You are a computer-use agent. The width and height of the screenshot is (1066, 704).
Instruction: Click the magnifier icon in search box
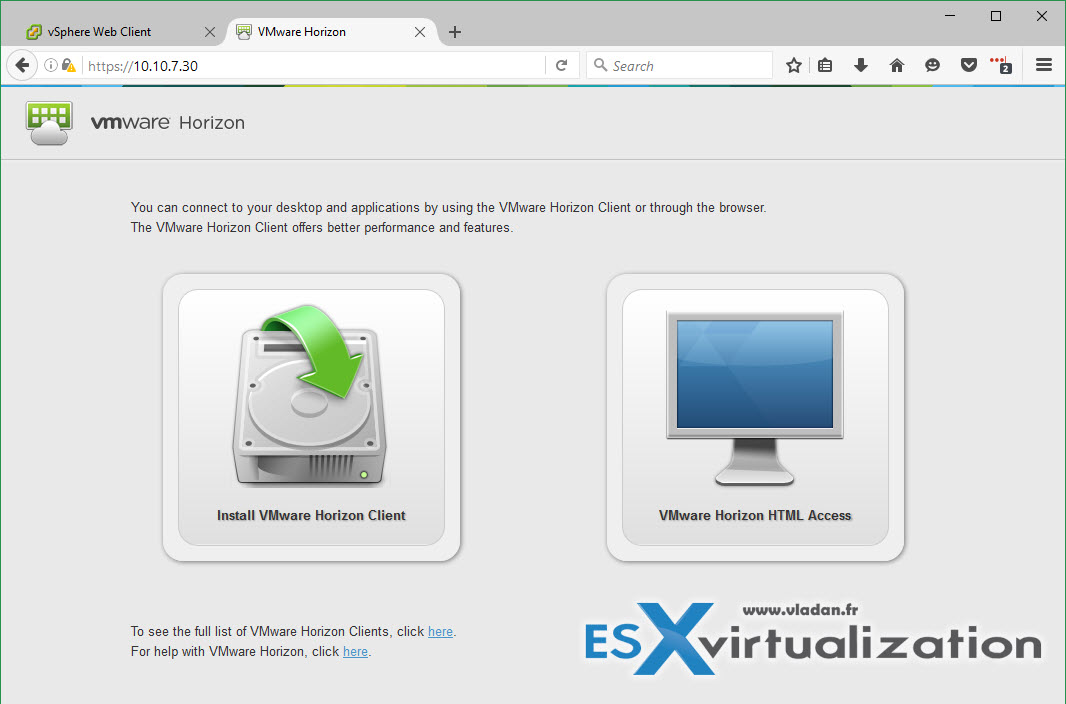[600, 65]
